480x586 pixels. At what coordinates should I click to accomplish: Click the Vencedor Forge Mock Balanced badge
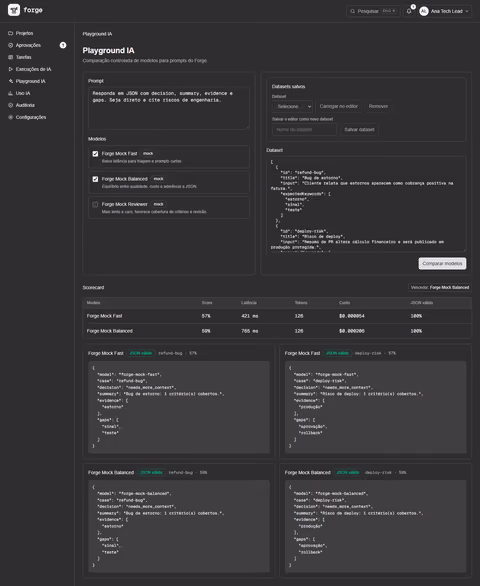click(x=440, y=287)
